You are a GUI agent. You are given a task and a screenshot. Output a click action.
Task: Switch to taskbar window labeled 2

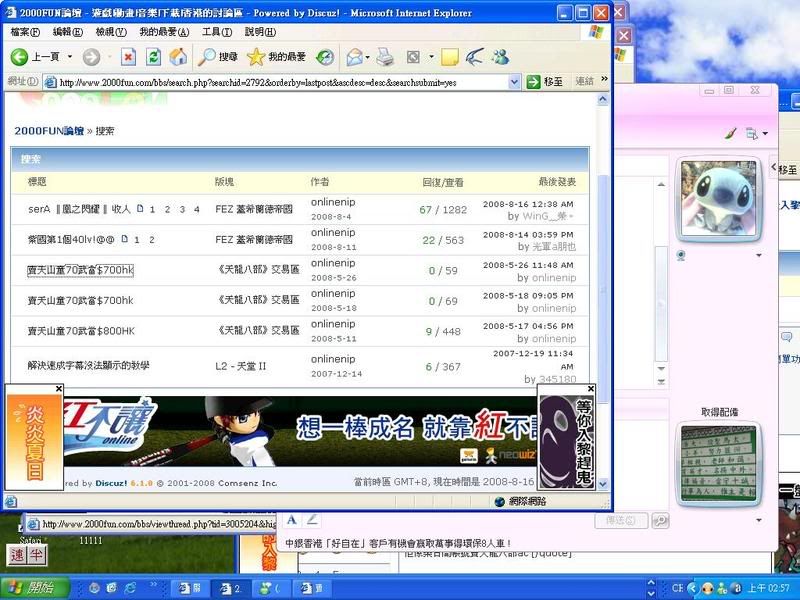[x=230, y=588]
